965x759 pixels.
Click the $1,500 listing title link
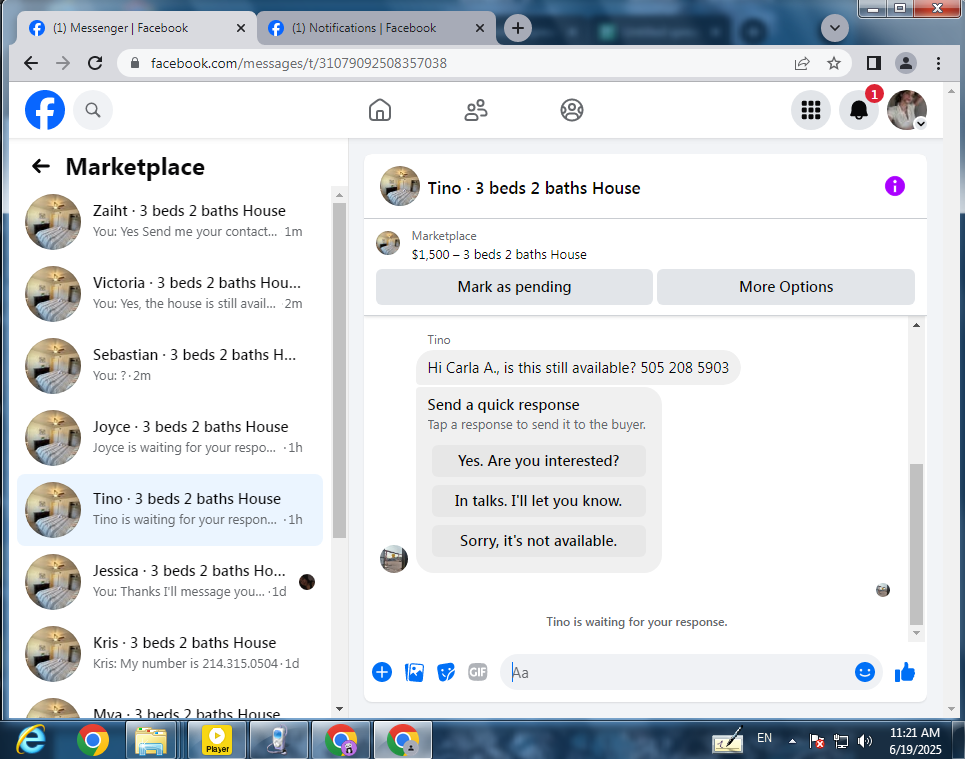[499, 254]
